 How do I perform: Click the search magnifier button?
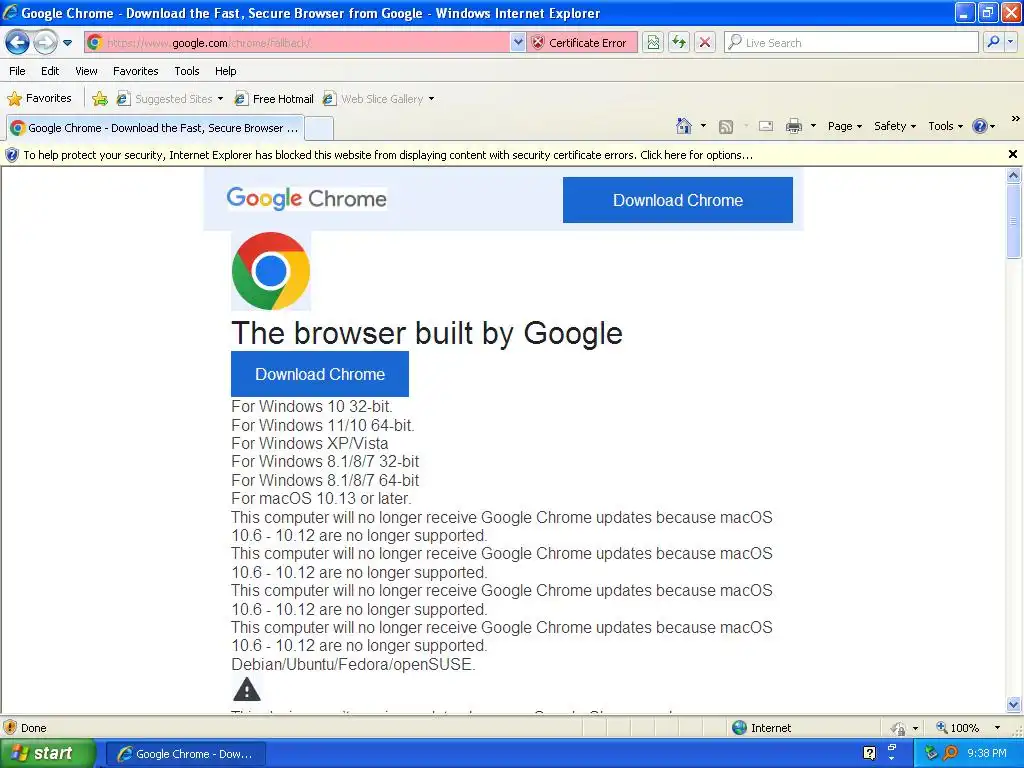(993, 42)
